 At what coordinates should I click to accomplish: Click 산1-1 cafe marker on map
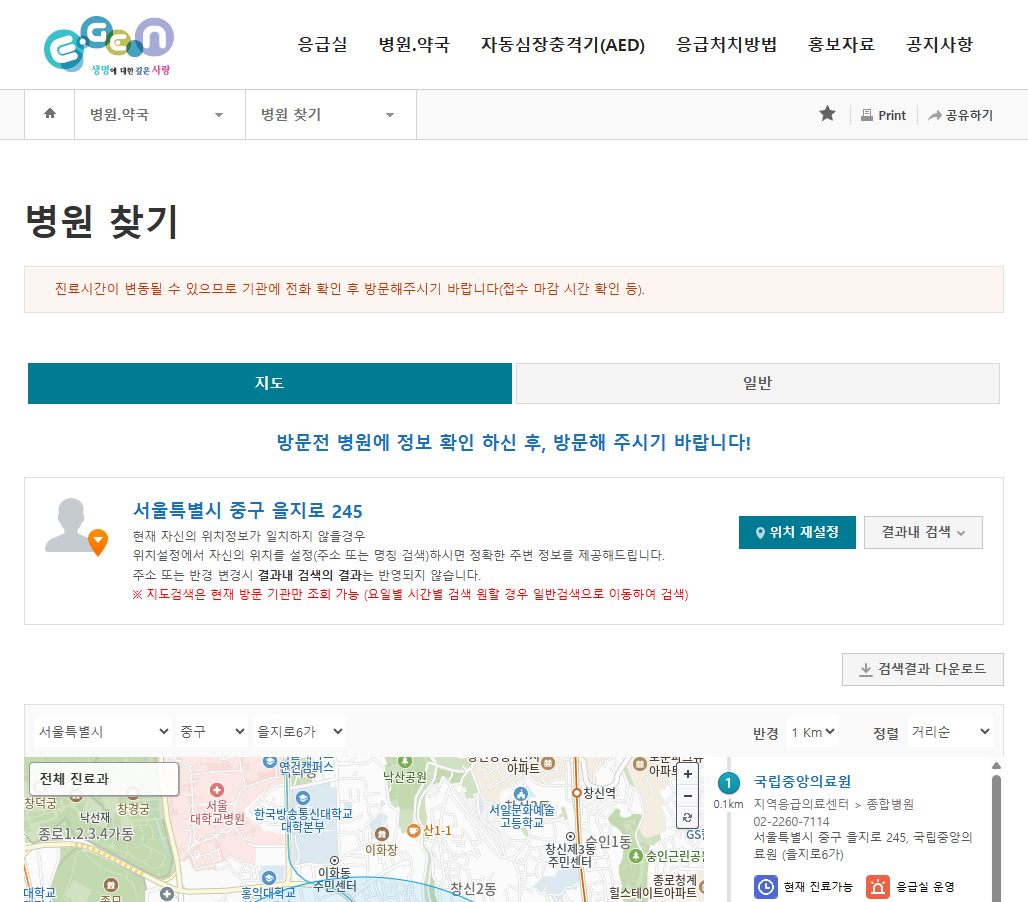[413, 831]
